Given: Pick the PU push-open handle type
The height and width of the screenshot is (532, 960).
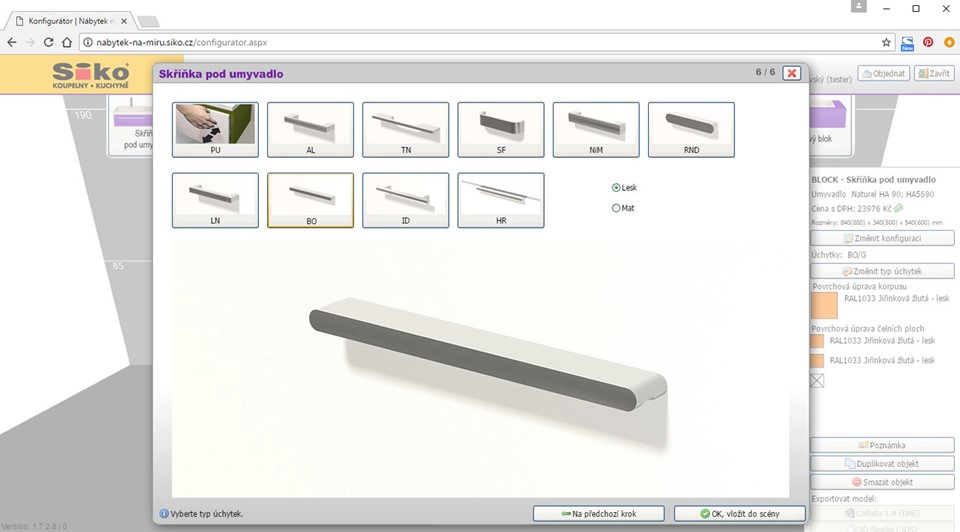Looking at the screenshot, I should pyautogui.click(x=215, y=130).
